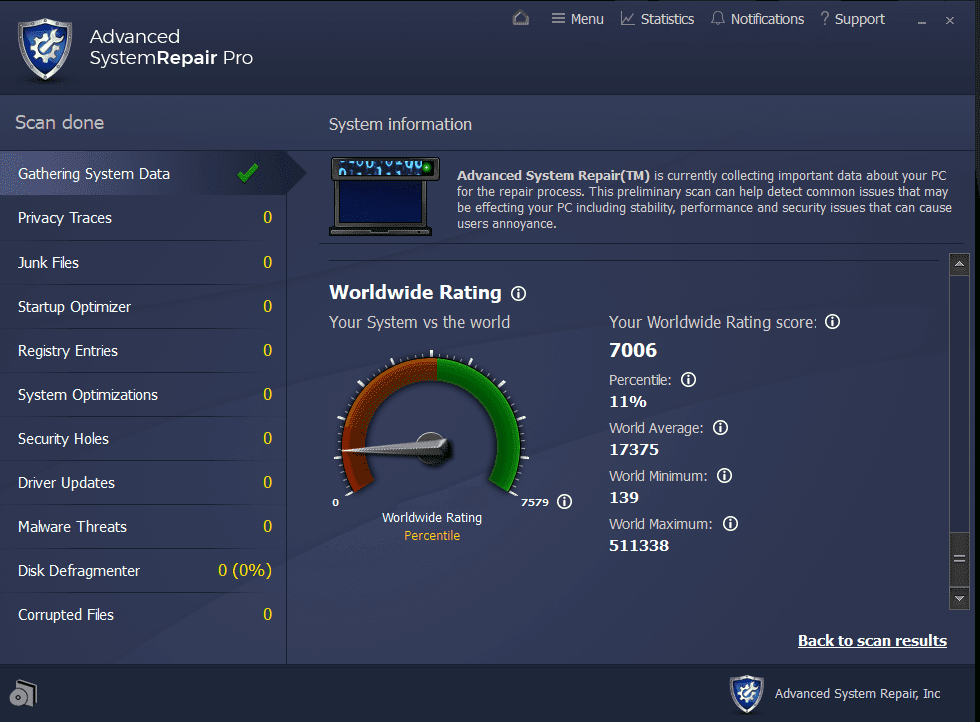Click info icon next to Worldwide Rating score

pos(832,322)
